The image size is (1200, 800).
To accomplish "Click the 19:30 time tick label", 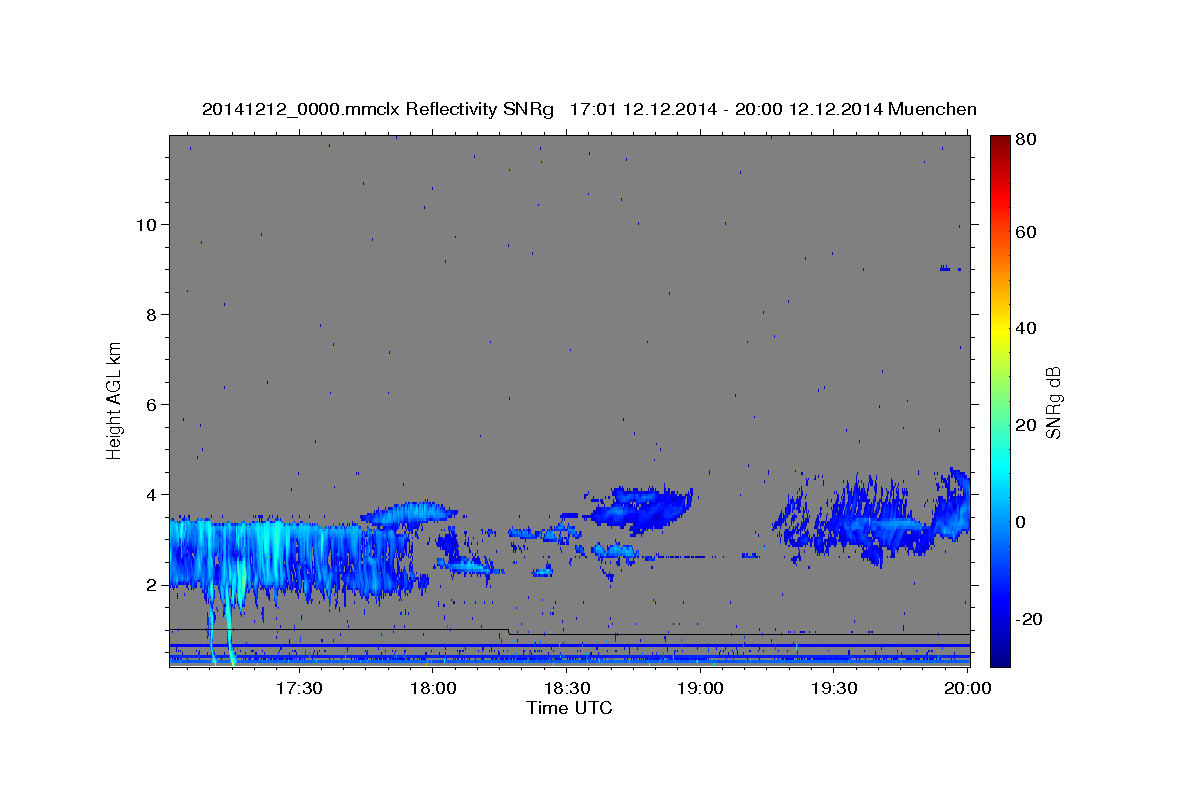I will (x=835, y=688).
